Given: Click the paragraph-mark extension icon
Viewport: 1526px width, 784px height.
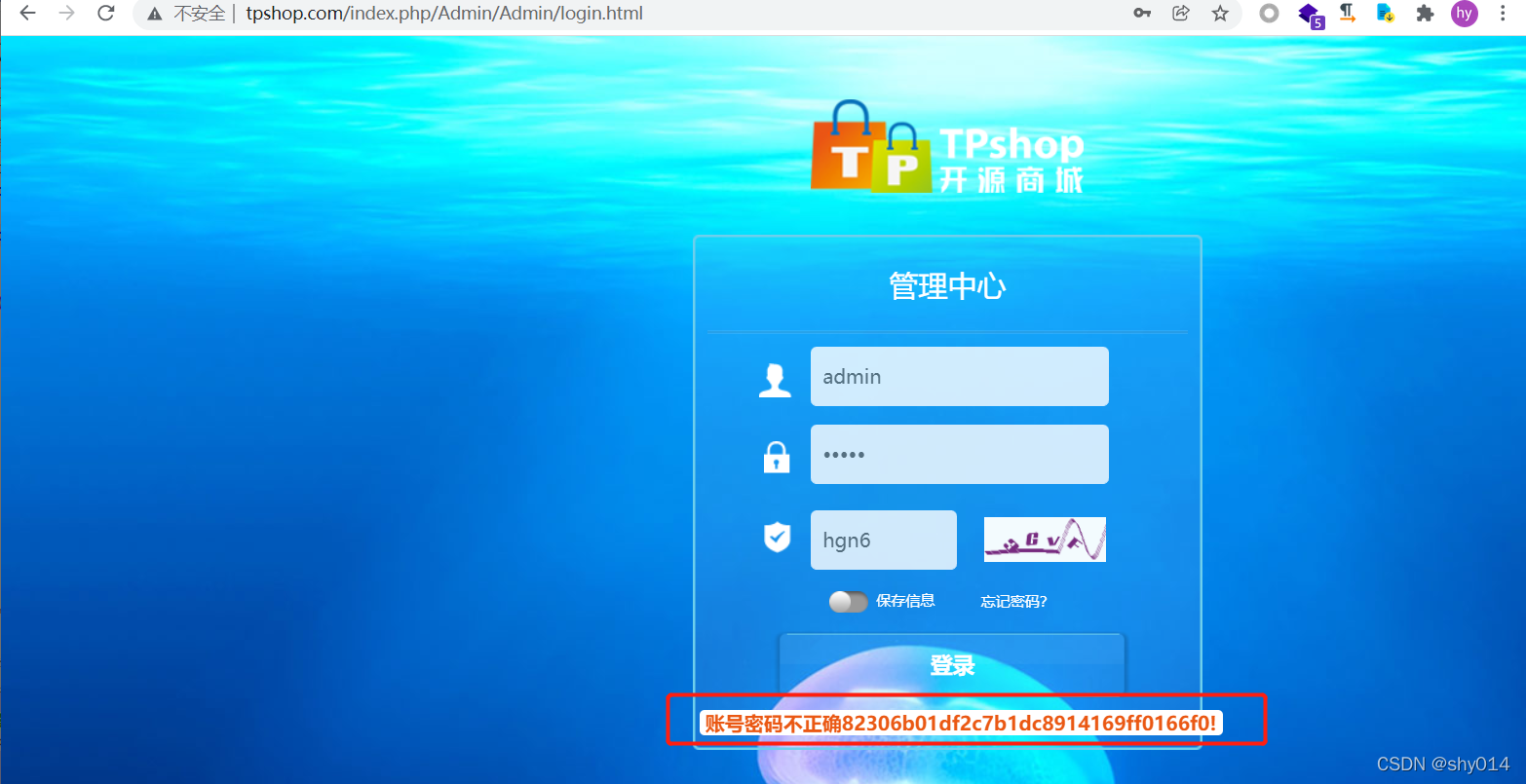Looking at the screenshot, I should (x=1347, y=14).
